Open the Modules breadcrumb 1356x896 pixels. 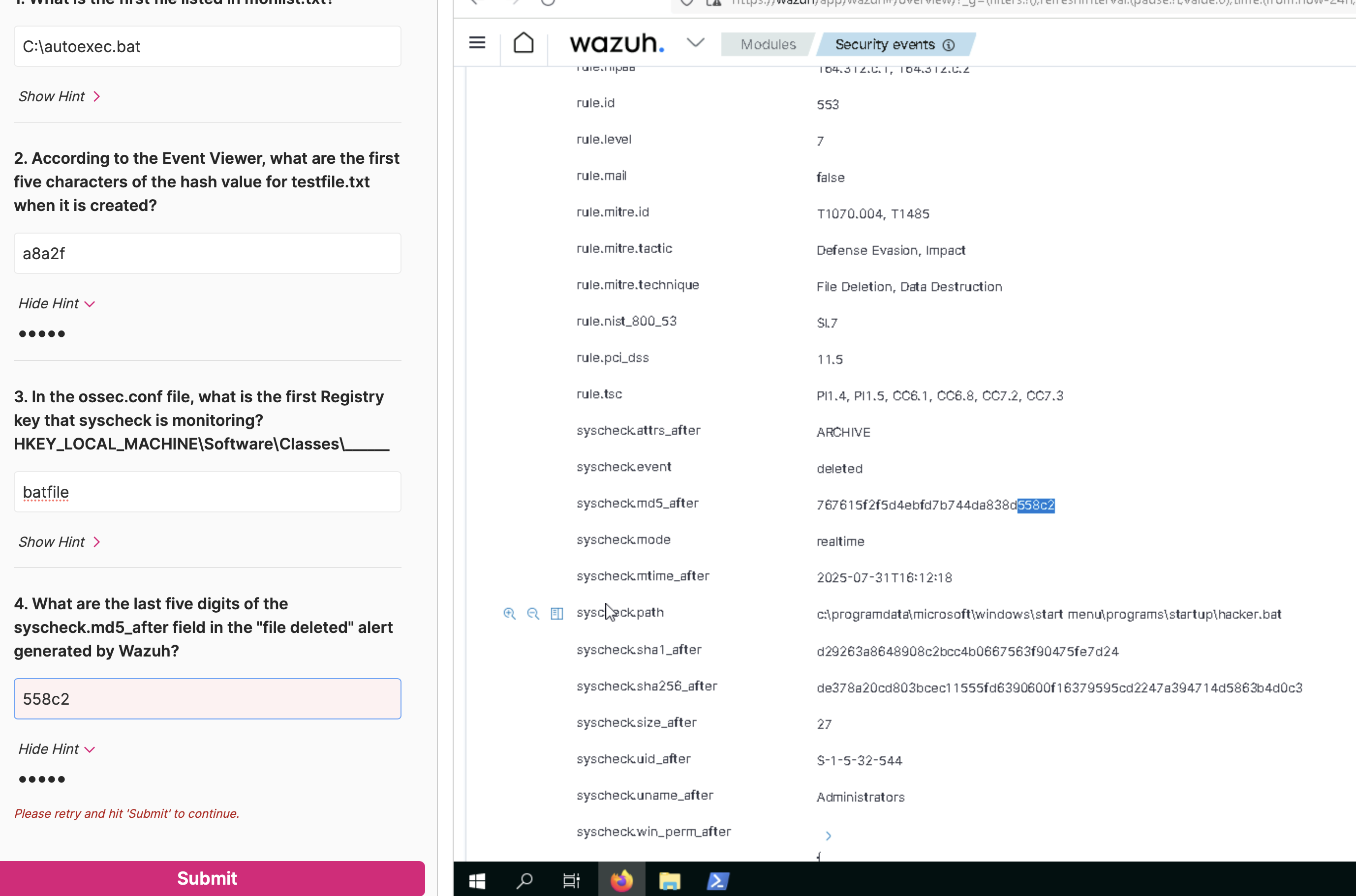768,45
